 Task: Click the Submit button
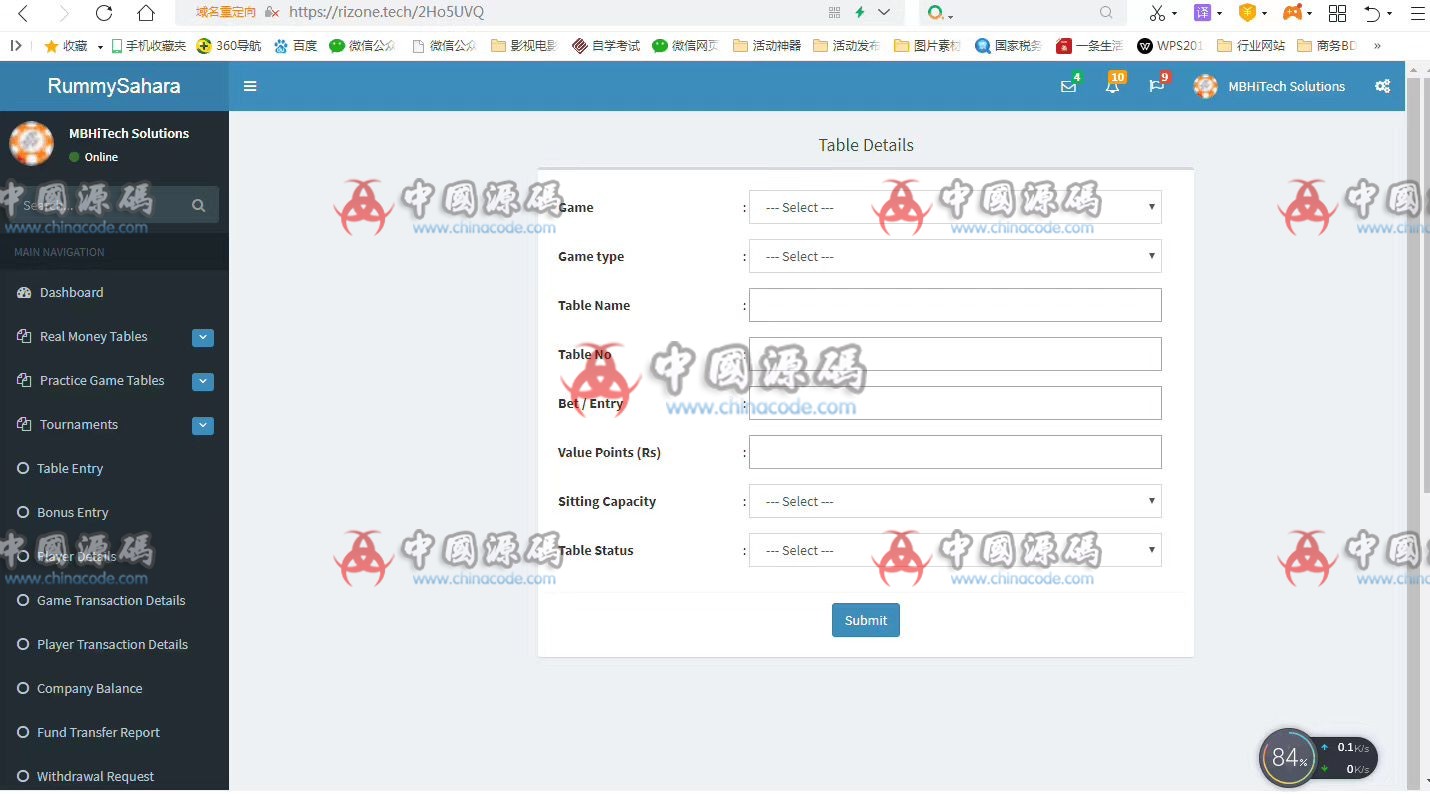pos(866,620)
